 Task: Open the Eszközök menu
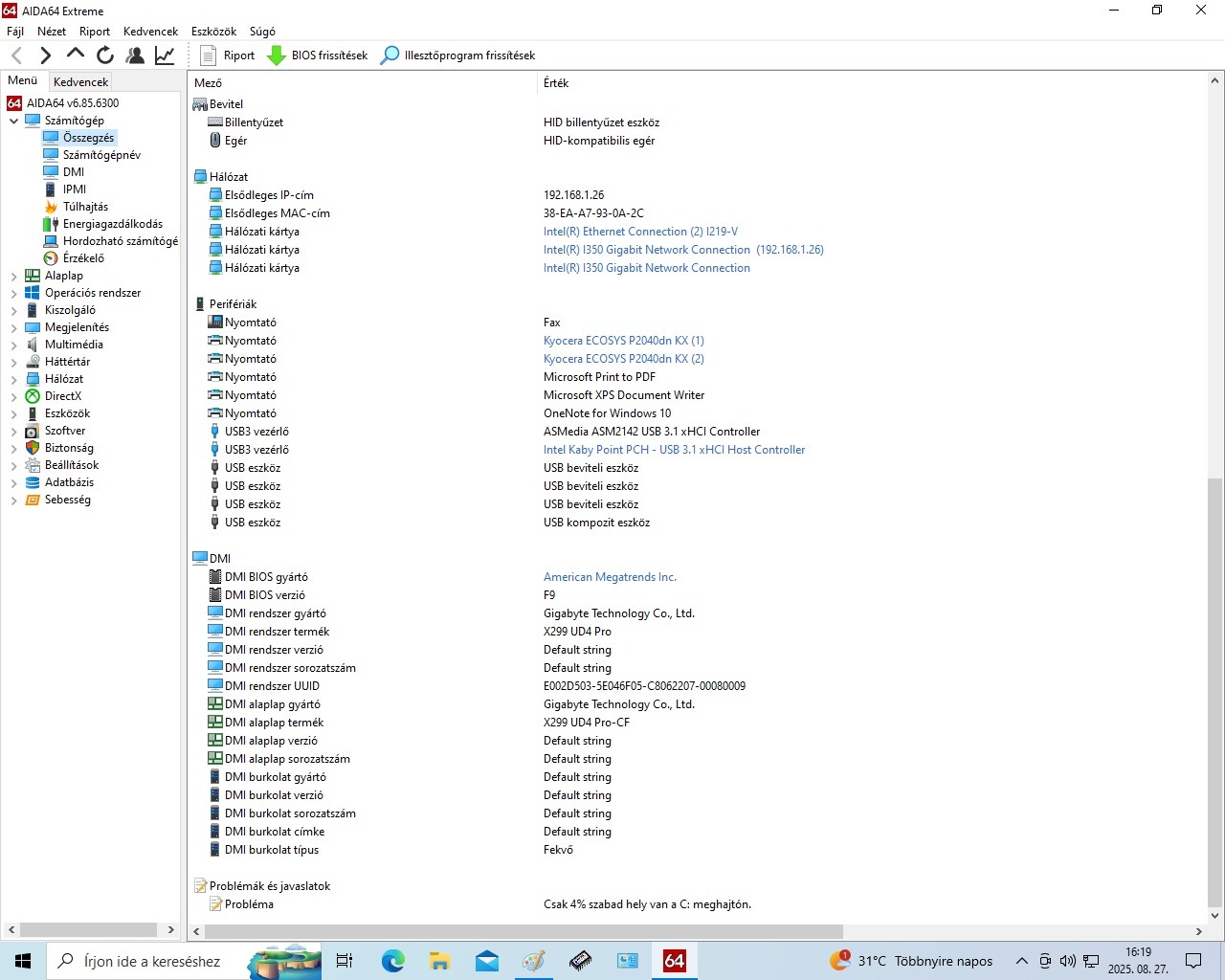tap(213, 32)
